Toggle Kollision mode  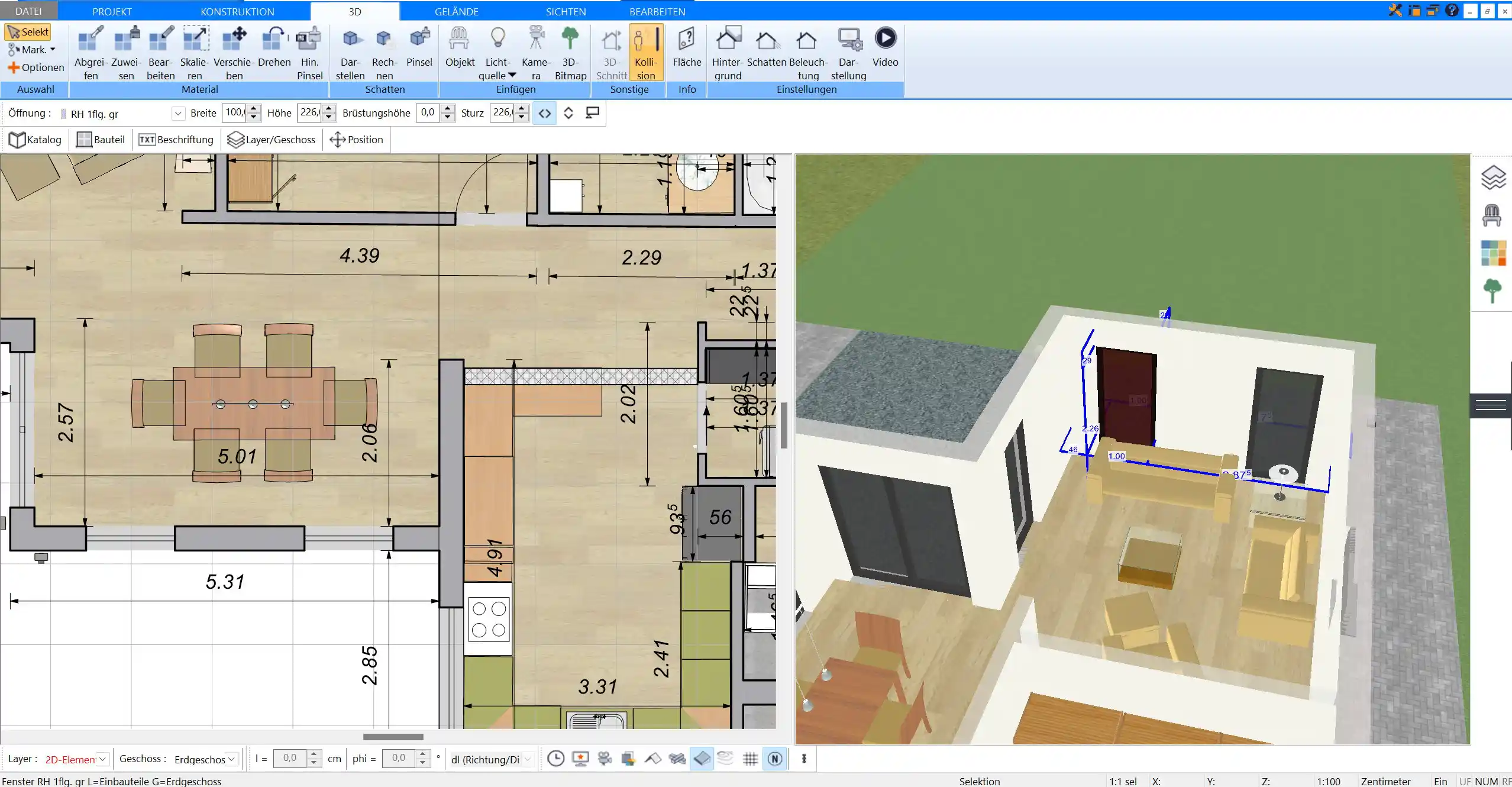click(646, 53)
